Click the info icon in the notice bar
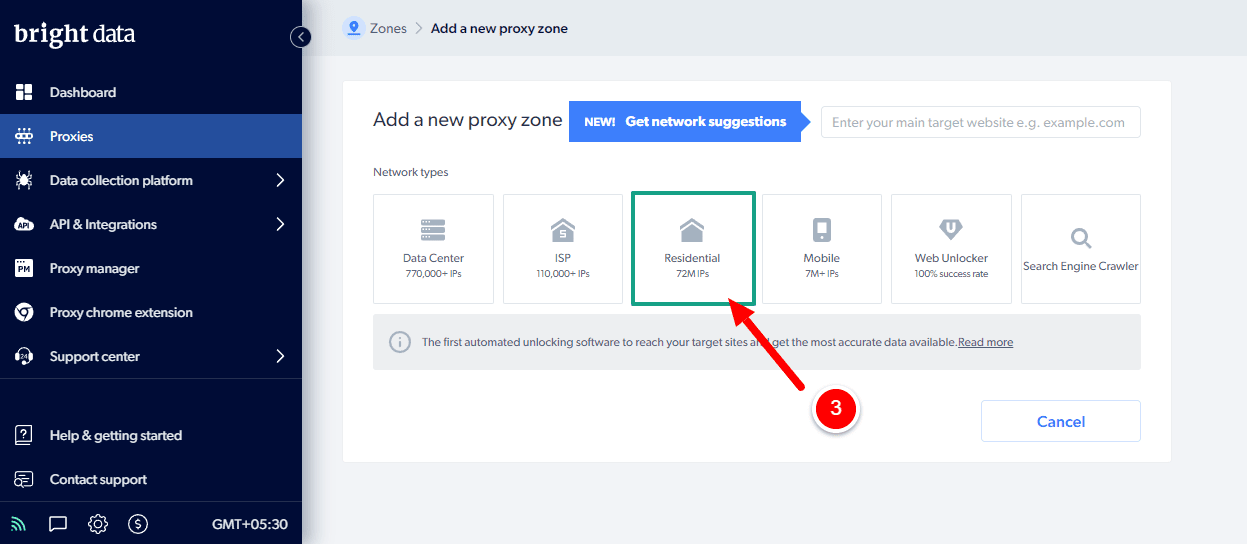The width and height of the screenshot is (1247, 544). pyautogui.click(x=399, y=342)
